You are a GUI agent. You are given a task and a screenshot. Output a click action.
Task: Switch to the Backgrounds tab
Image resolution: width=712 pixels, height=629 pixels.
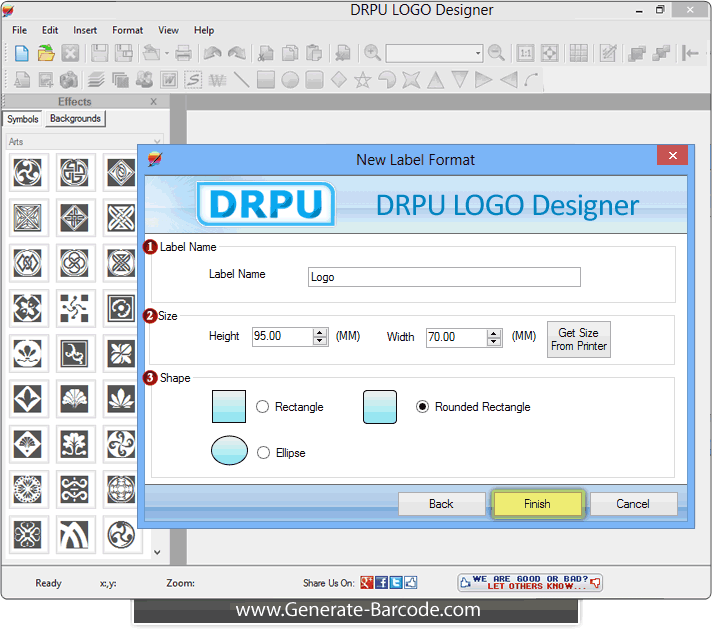75,118
